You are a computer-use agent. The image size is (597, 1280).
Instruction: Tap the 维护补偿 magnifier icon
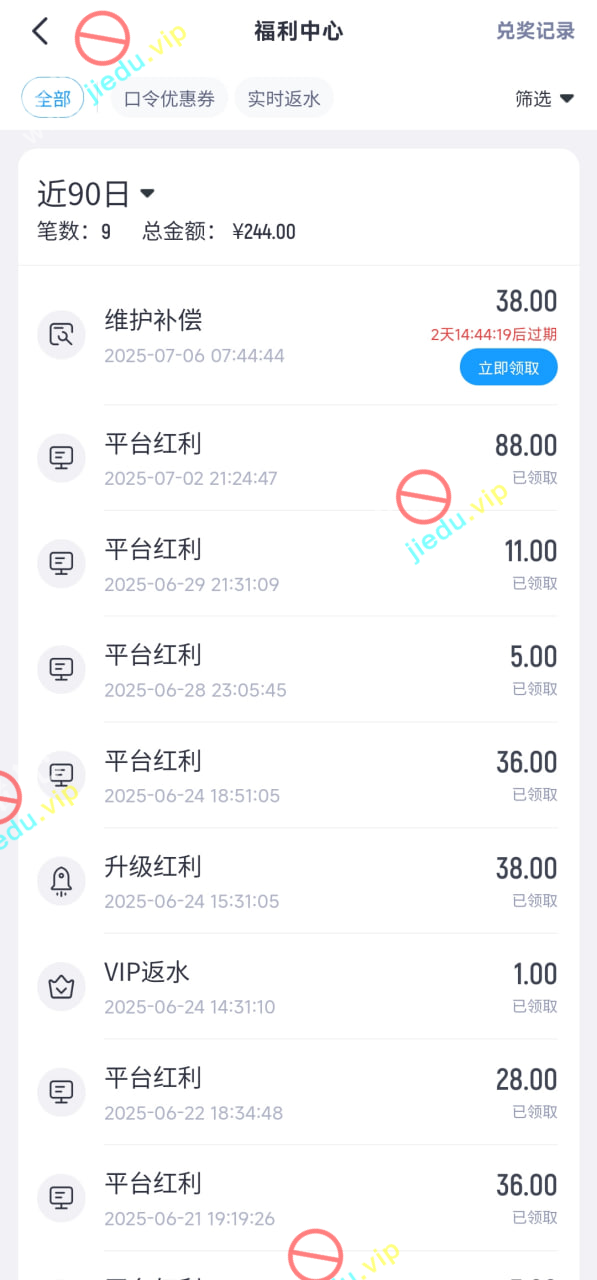tap(62, 335)
